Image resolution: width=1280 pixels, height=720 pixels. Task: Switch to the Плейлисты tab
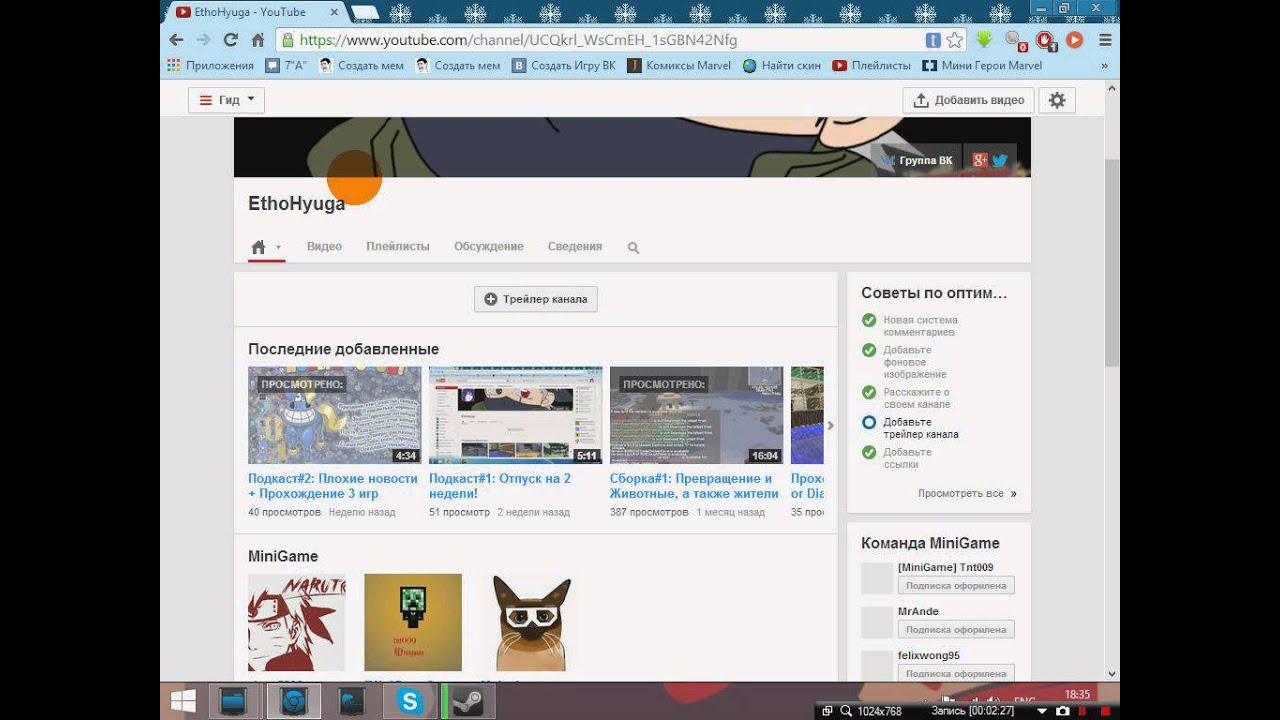398,246
